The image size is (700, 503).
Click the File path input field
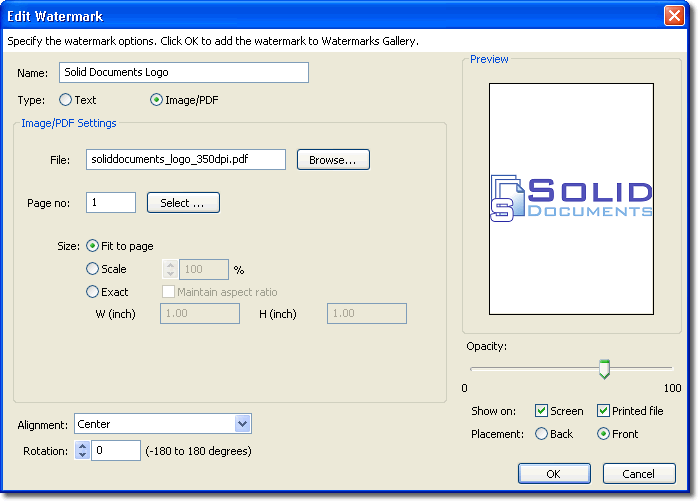pyautogui.click(x=185, y=160)
